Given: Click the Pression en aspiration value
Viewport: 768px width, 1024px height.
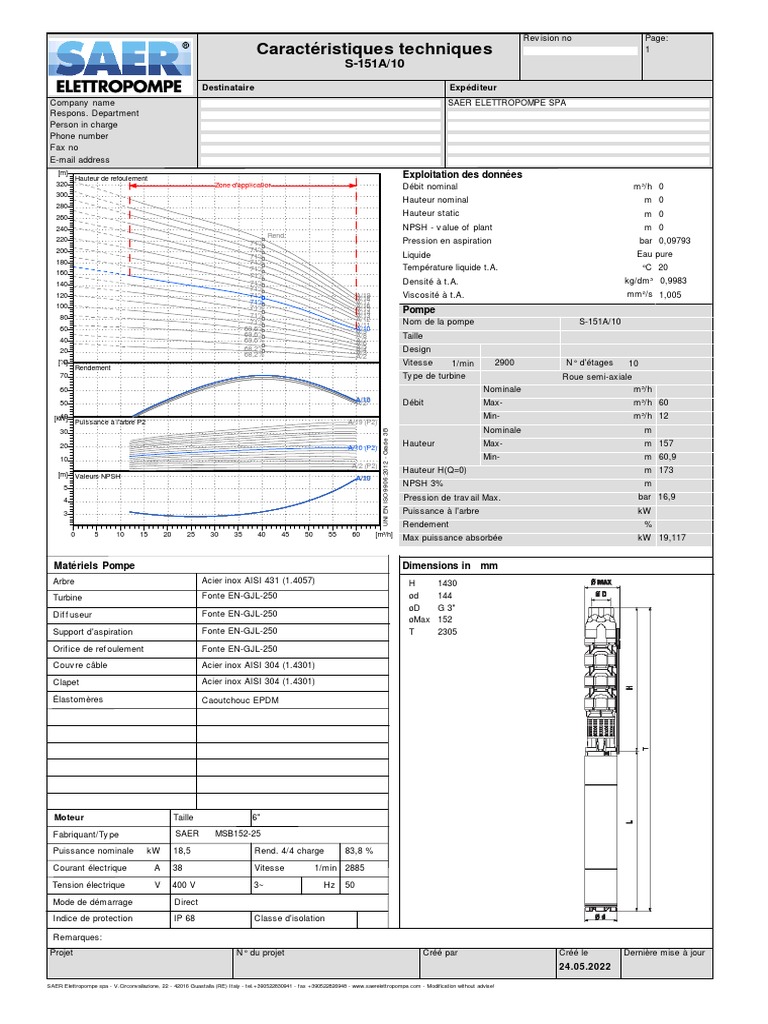Looking at the screenshot, I should (674, 241).
